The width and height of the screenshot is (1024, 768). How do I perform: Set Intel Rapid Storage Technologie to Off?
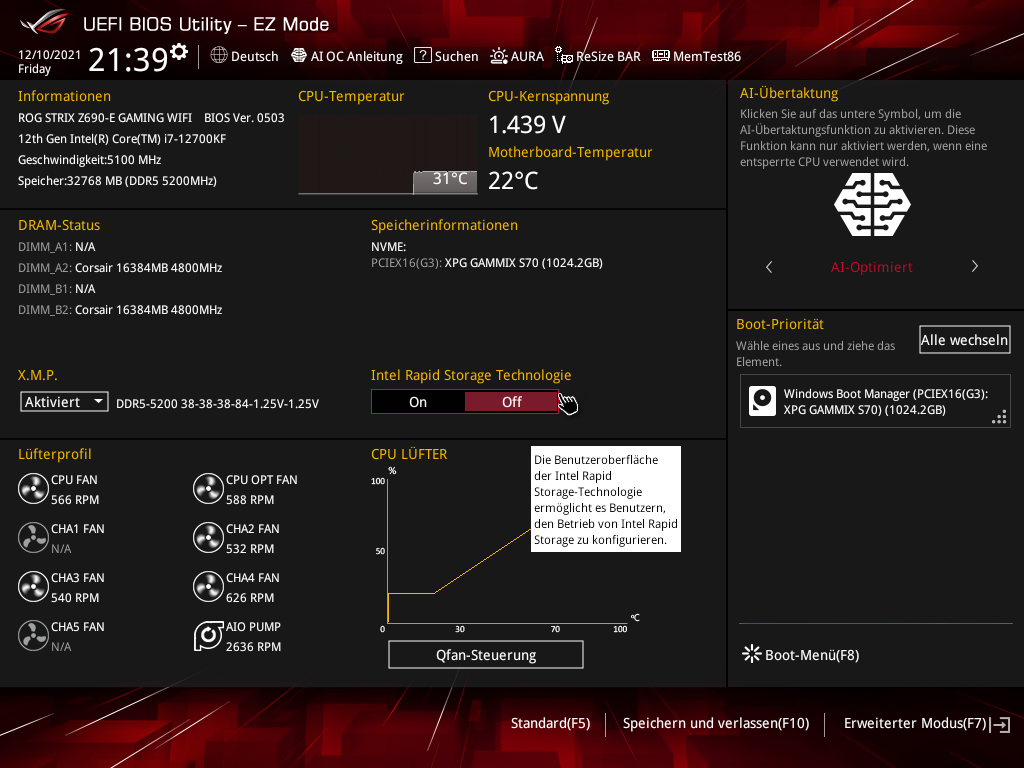tap(512, 401)
